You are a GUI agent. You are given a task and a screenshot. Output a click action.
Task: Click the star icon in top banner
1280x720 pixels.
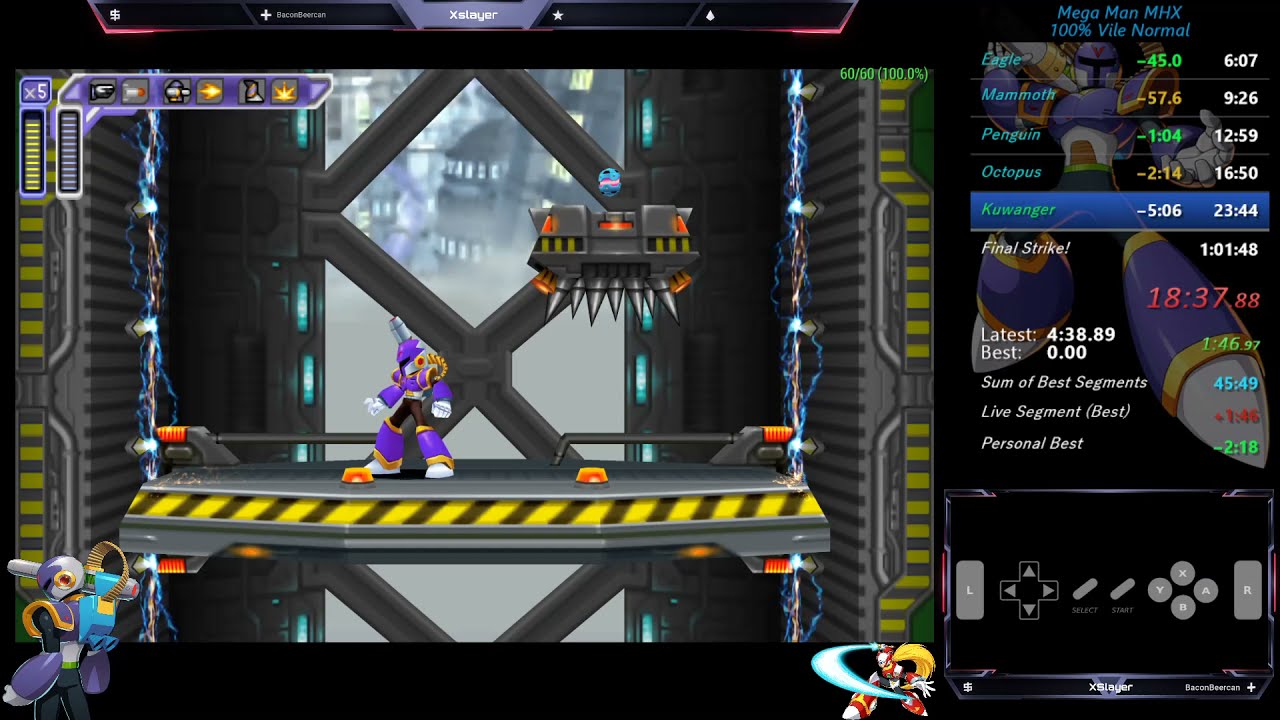558,15
